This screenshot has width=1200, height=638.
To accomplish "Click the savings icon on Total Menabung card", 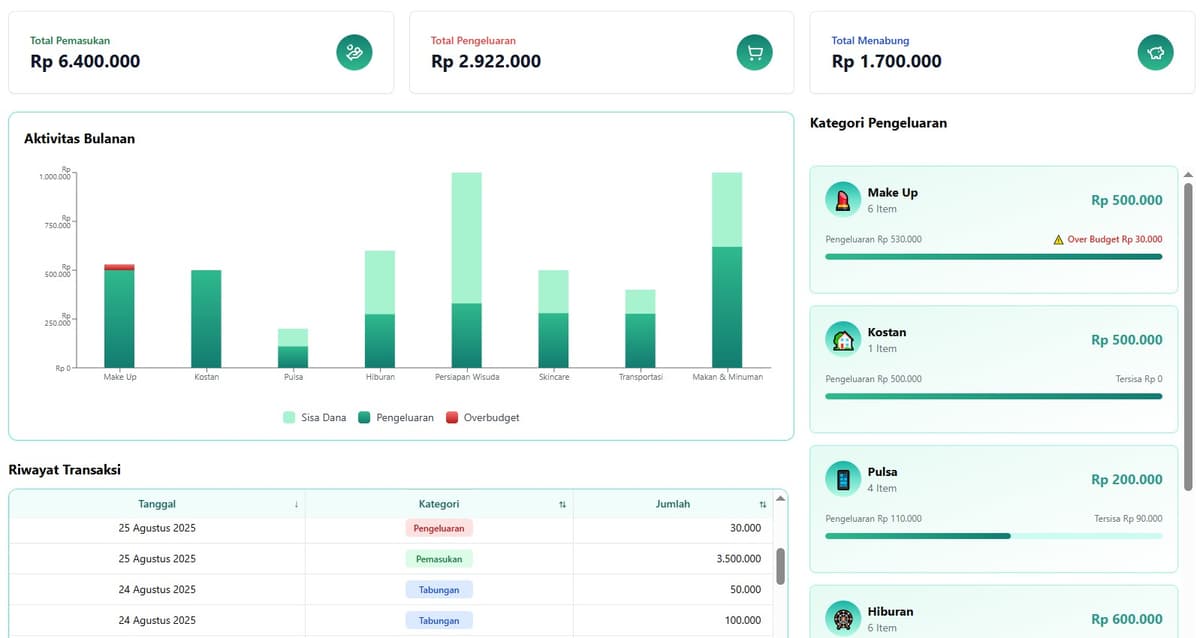I will click(1156, 52).
